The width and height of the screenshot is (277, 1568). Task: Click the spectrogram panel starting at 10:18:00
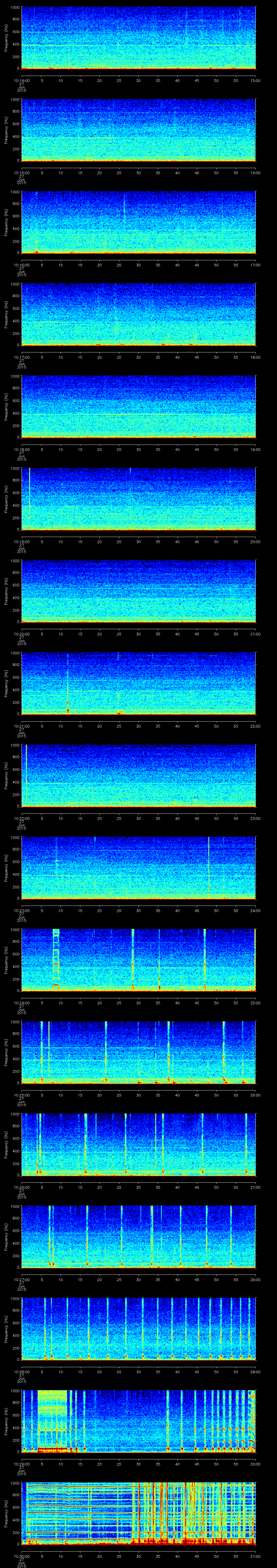[139, 407]
